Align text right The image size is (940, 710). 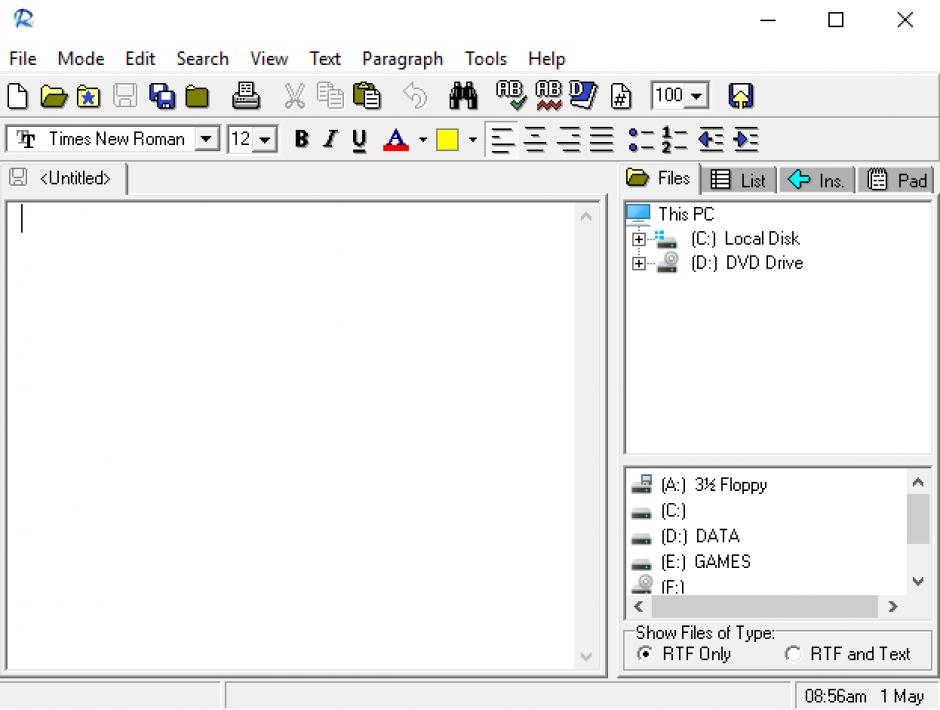click(568, 140)
